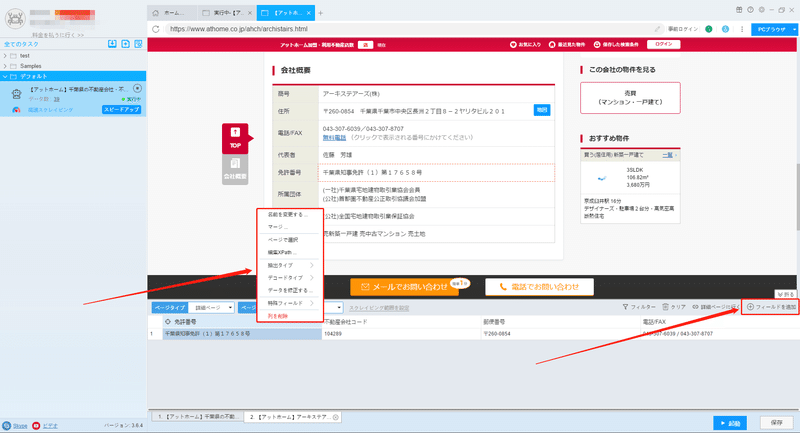Click the 事前ログイン button
Viewport: 800px width, 433px height.
[683, 29]
